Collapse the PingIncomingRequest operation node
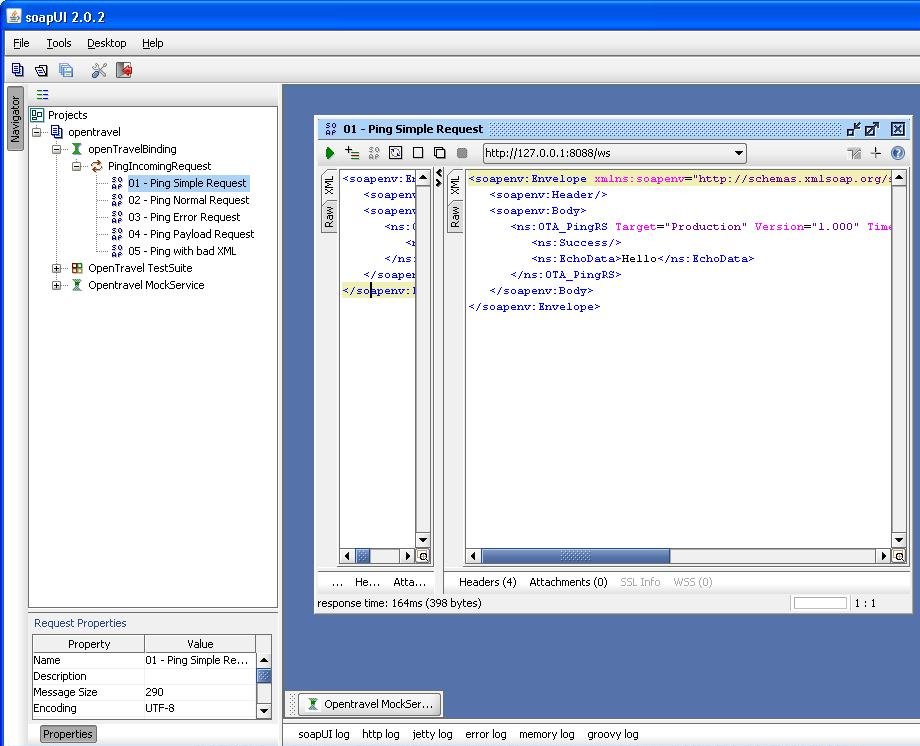 click(x=76, y=166)
